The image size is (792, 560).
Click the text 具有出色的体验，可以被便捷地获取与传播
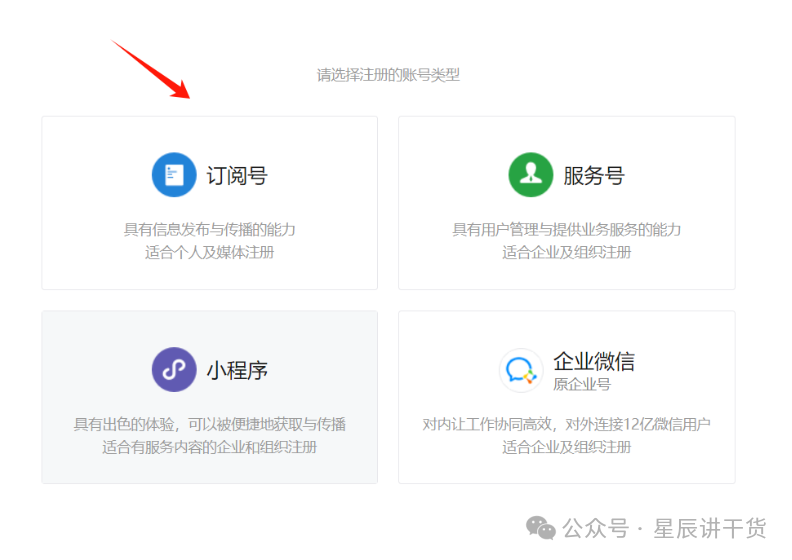pyautogui.click(x=210, y=424)
